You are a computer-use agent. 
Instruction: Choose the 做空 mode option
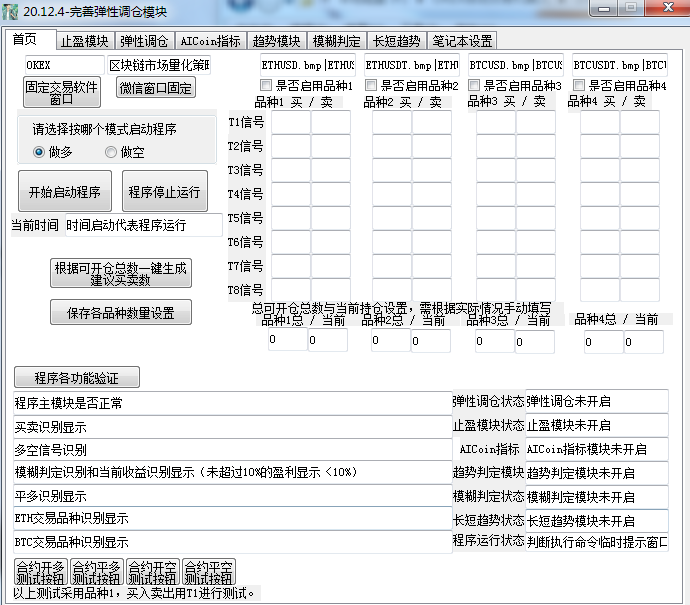coord(111,152)
